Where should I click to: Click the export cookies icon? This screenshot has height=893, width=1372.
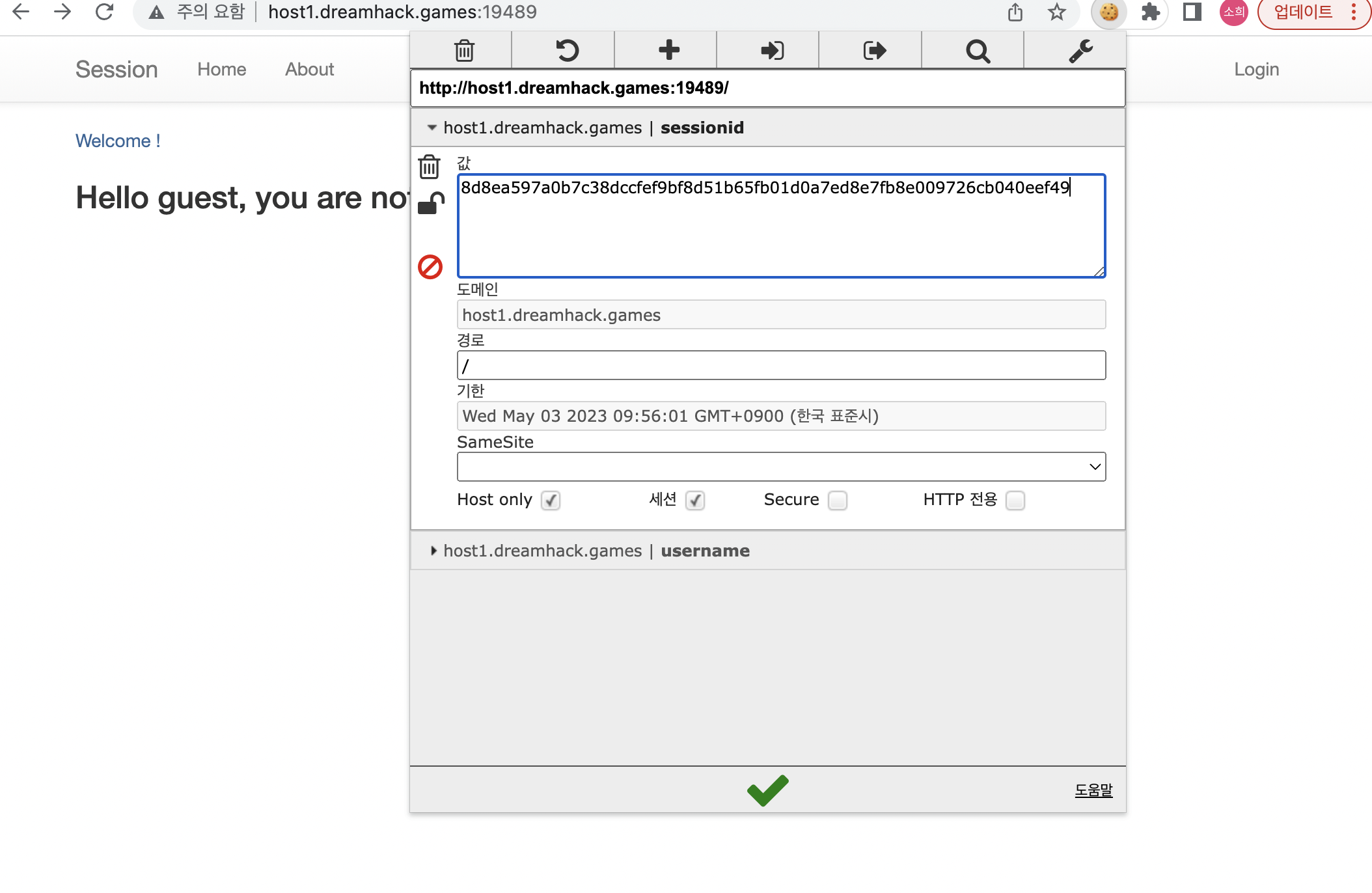874,50
